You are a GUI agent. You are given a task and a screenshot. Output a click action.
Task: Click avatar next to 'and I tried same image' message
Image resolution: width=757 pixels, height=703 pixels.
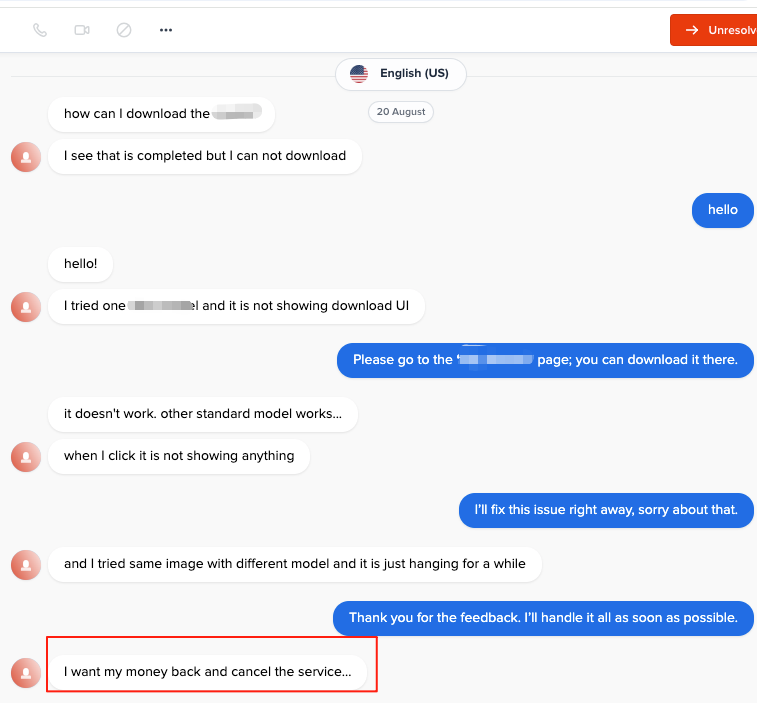click(26, 565)
